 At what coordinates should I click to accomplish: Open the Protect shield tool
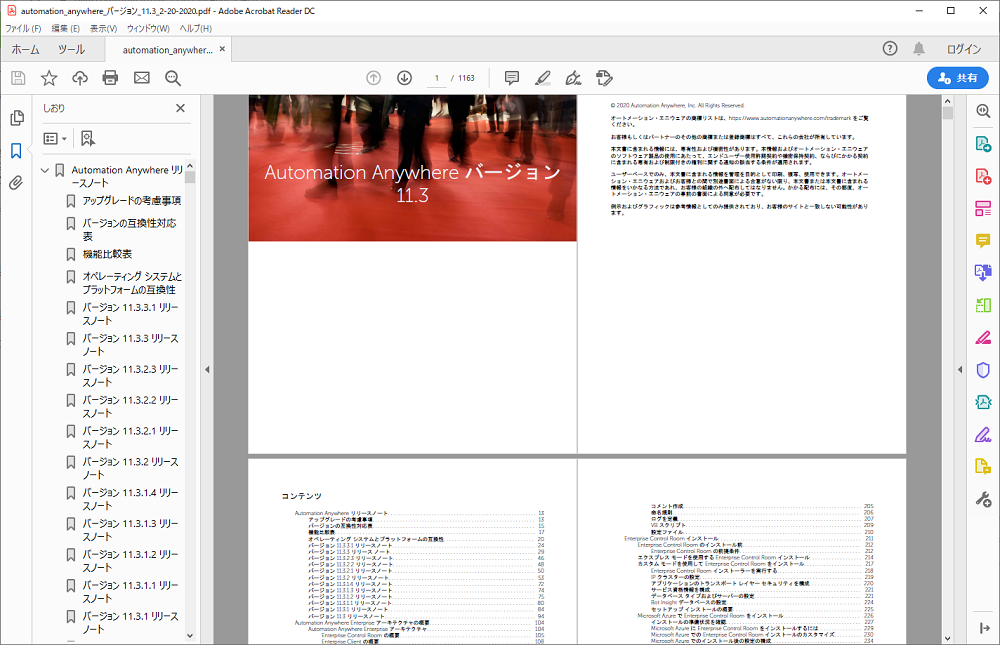(983, 370)
